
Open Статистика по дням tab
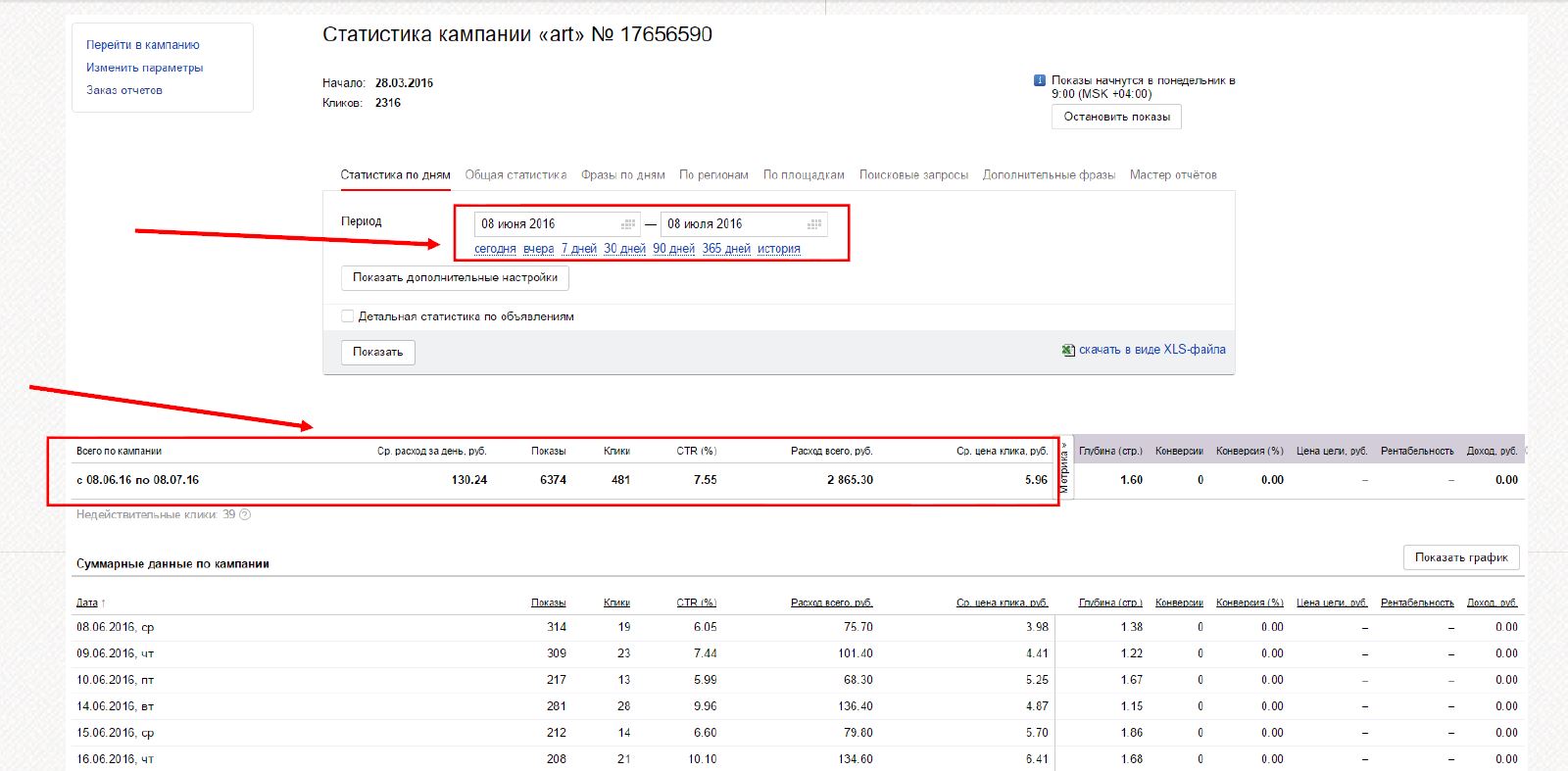pos(395,175)
